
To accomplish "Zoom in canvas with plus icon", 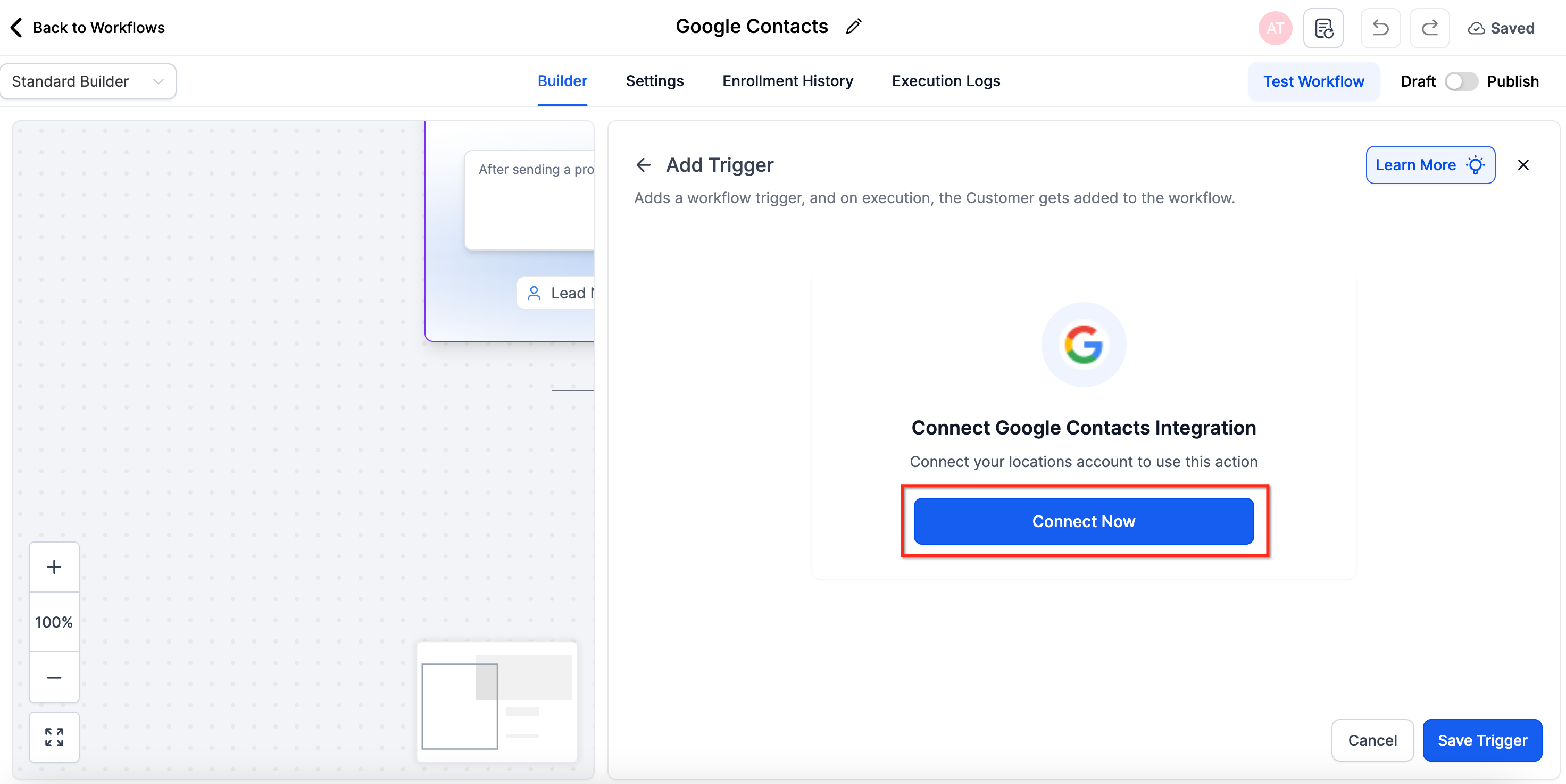I will pyautogui.click(x=54, y=567).
